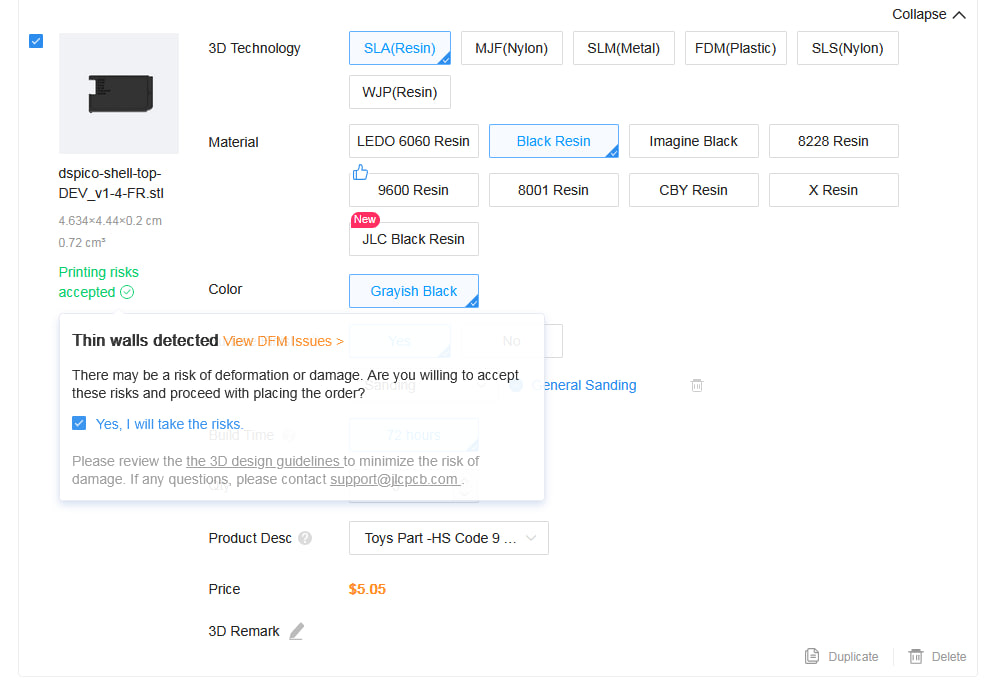Open the 3D design guidelines link
Image resolution: width=989 pixels, height=700 pixels.
(264, 461)
